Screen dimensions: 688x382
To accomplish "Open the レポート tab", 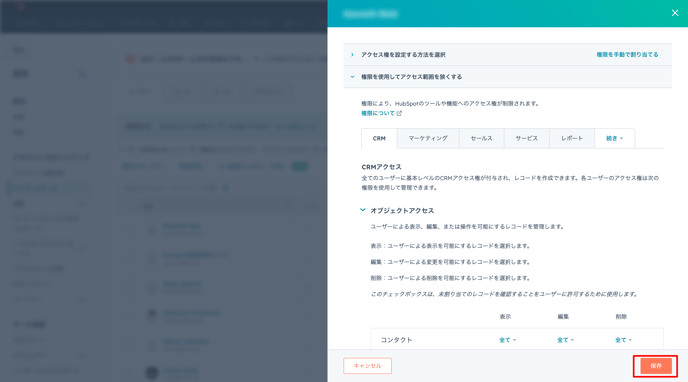I will pyautogui.click(x=572, y=138).
